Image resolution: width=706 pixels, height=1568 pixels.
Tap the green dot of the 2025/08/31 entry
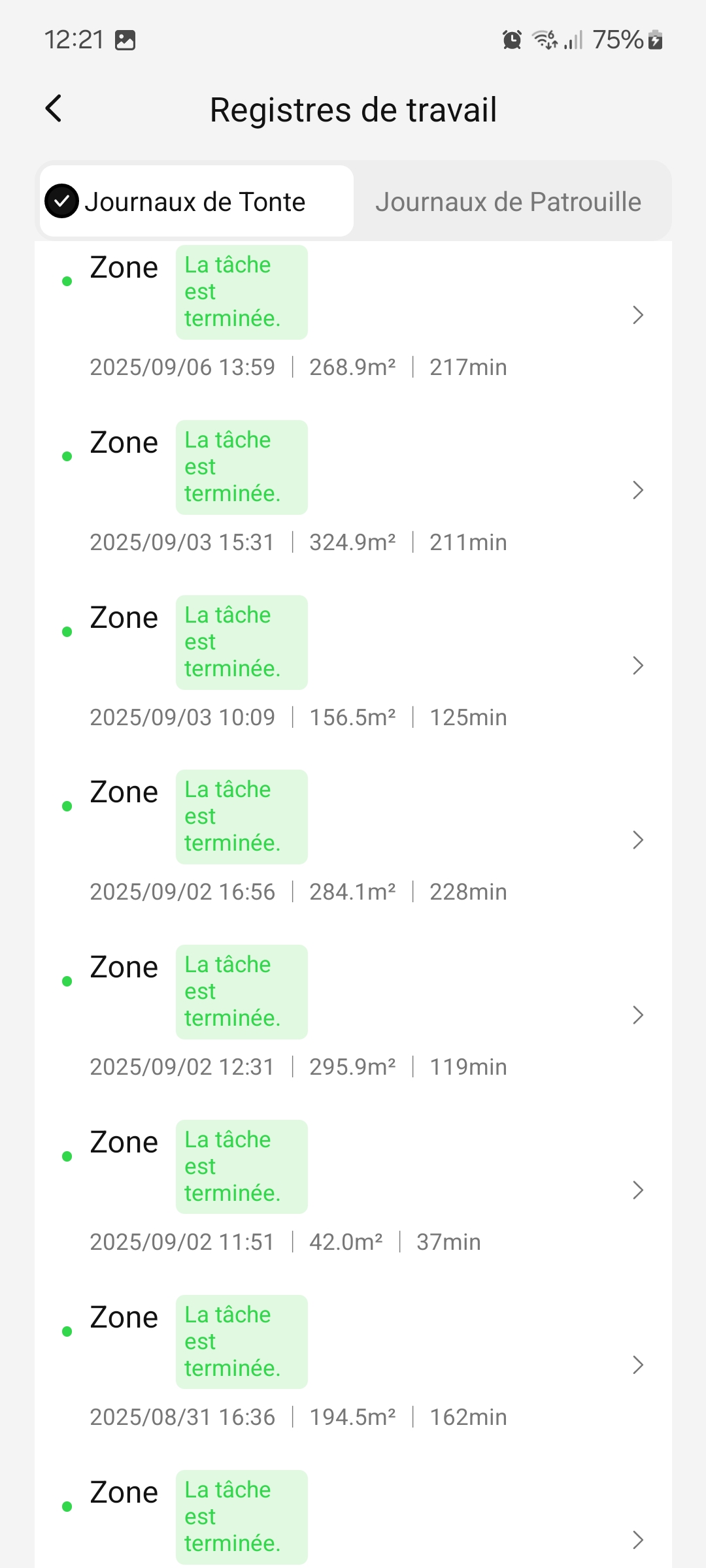point(67,1331)
